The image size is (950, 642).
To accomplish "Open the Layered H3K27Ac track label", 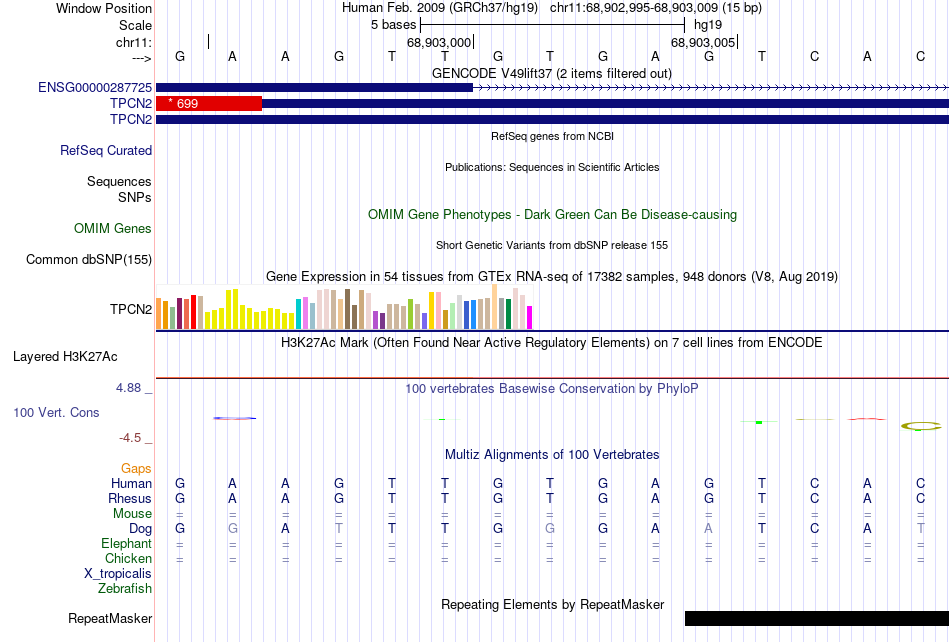I will pyautogui.click(x=65, y=356).
